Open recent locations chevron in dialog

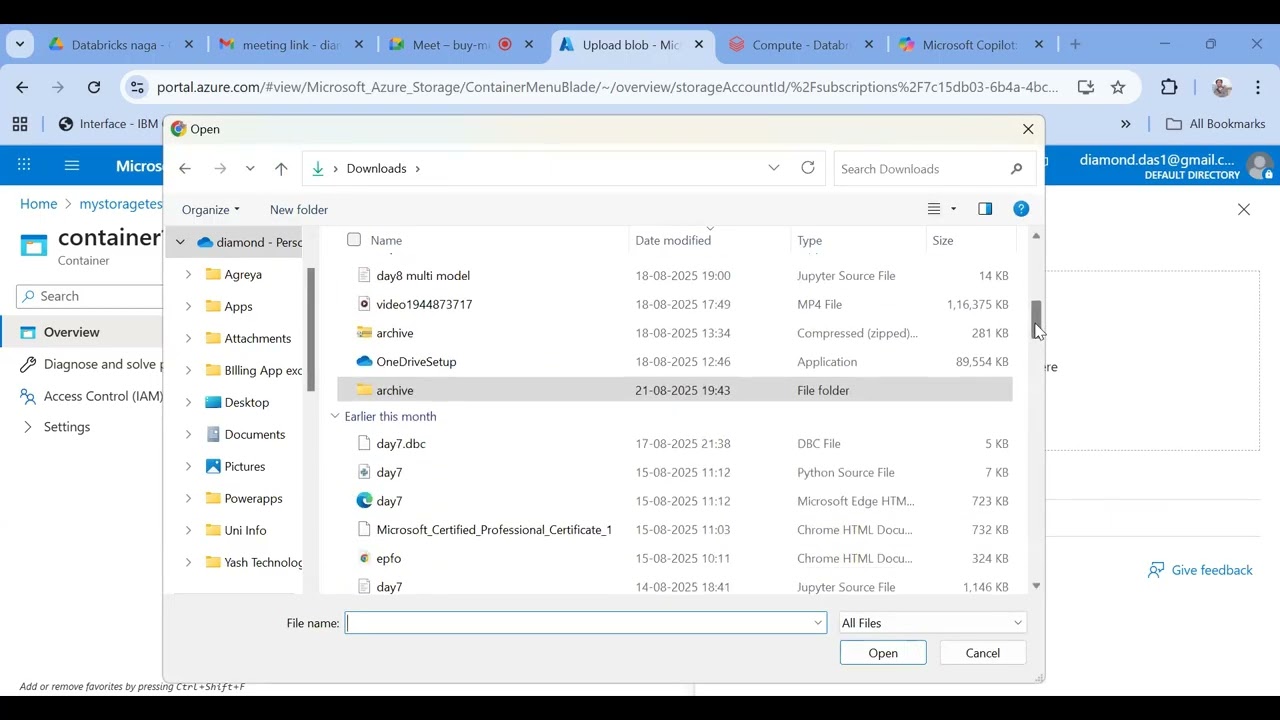pyautogui.click(x=250, y=169)
